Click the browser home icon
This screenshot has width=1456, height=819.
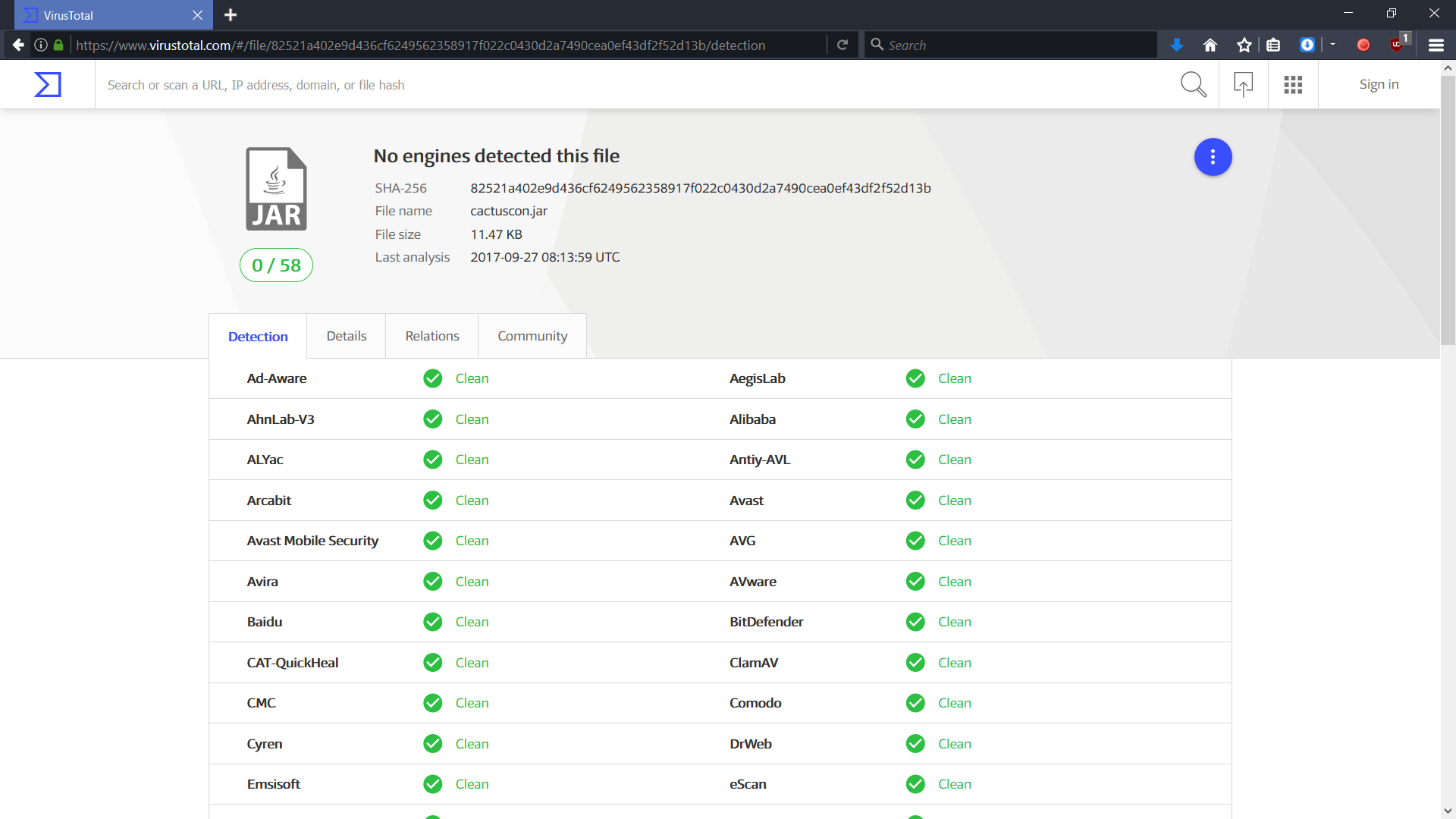1210,45
